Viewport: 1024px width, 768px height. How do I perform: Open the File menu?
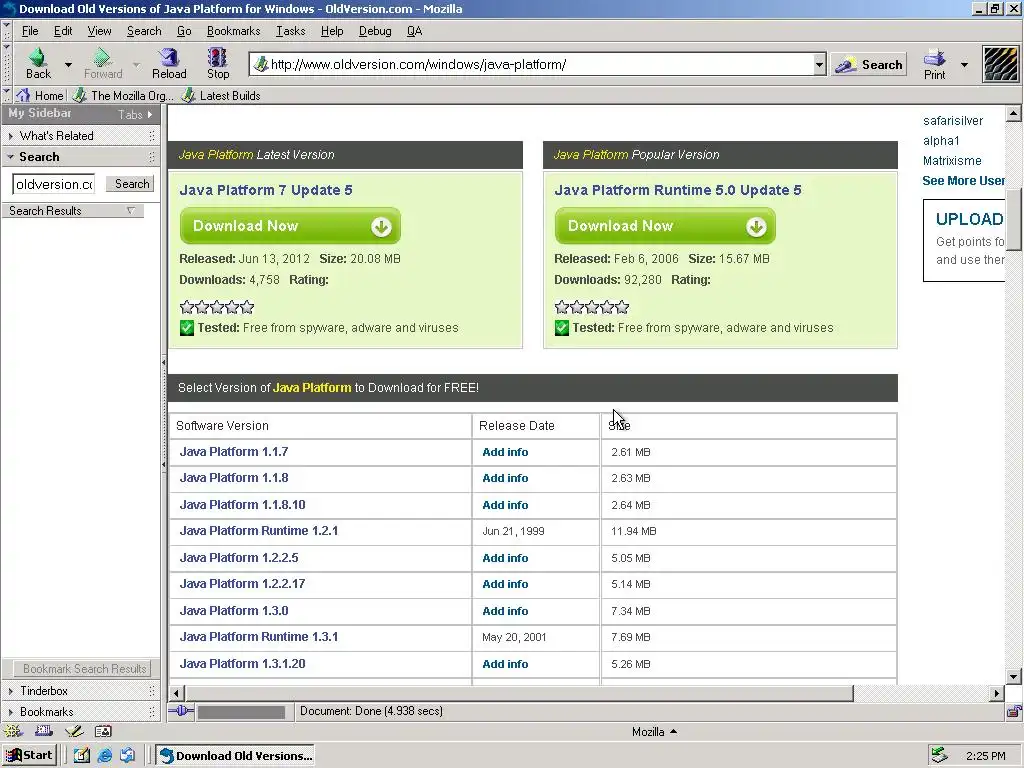point(30,31)
